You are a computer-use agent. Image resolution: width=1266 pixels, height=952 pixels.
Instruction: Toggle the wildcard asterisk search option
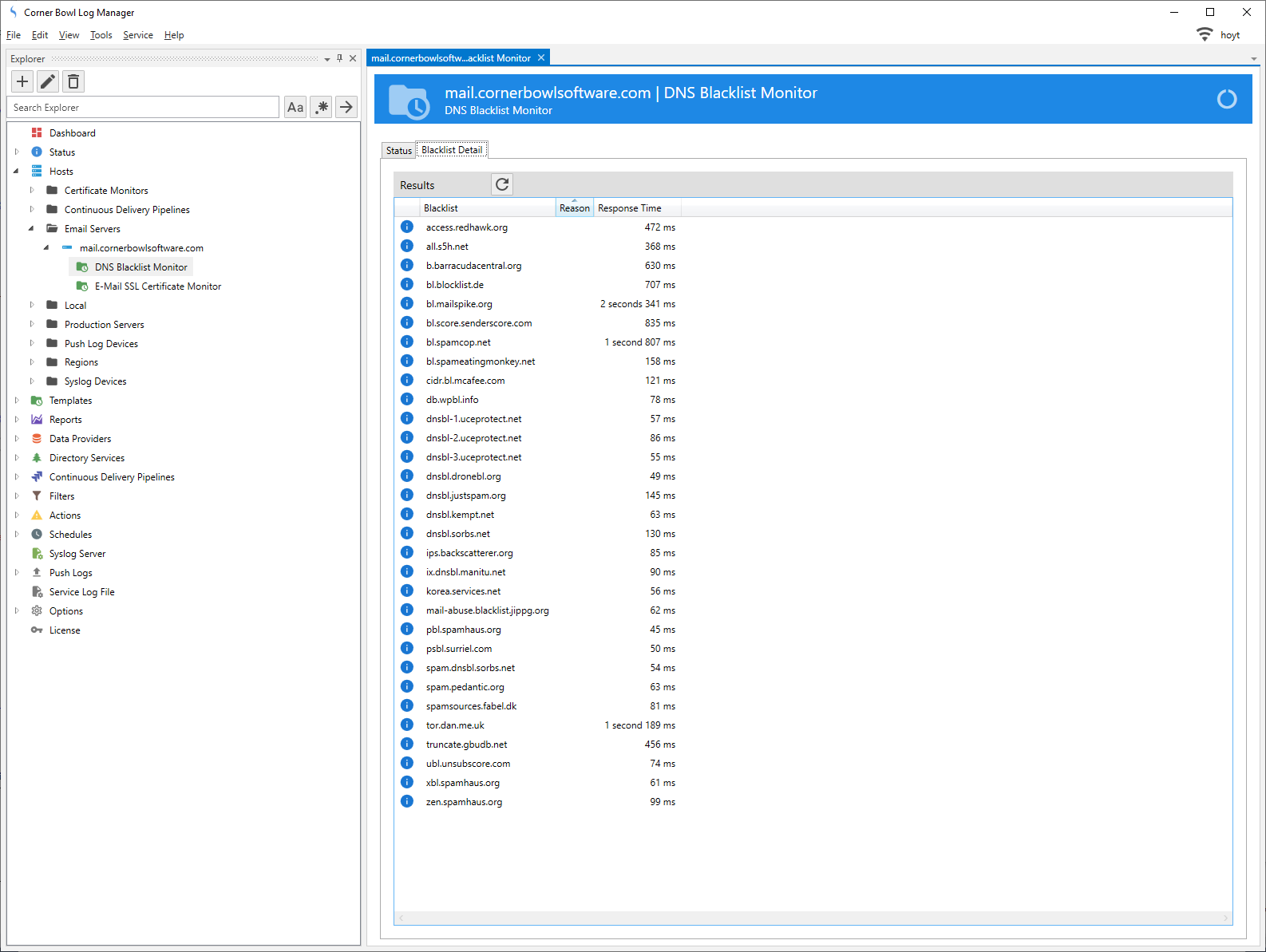click(321, 107)
